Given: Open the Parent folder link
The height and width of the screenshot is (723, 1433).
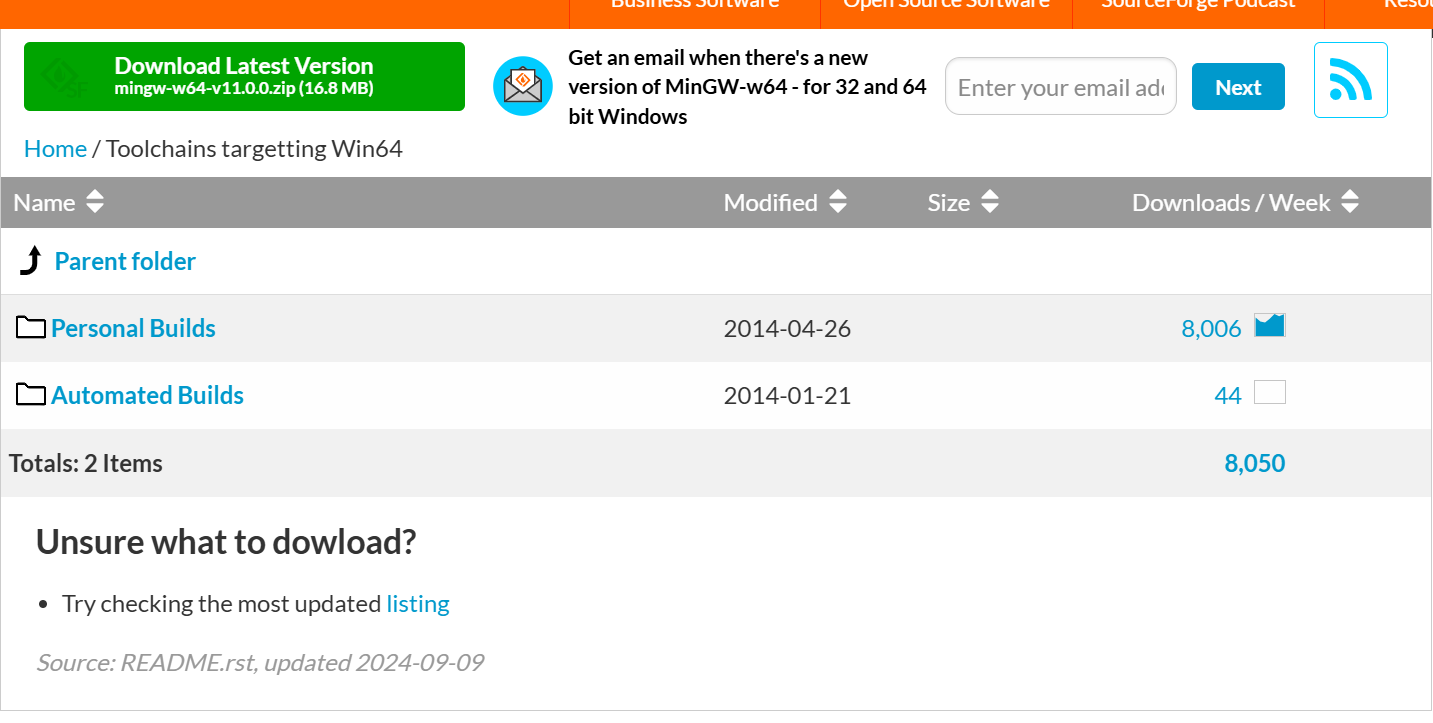Looking at the screenshot, I should [125, 261].
